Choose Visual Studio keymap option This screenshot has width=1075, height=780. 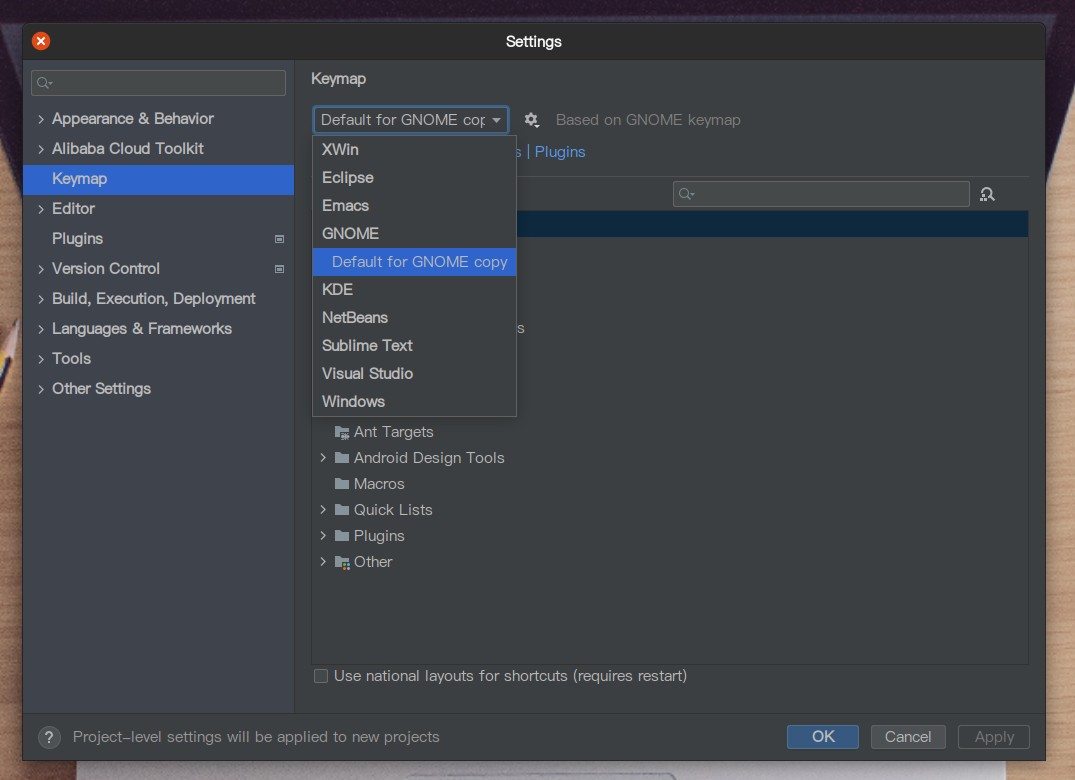point(414,374)
